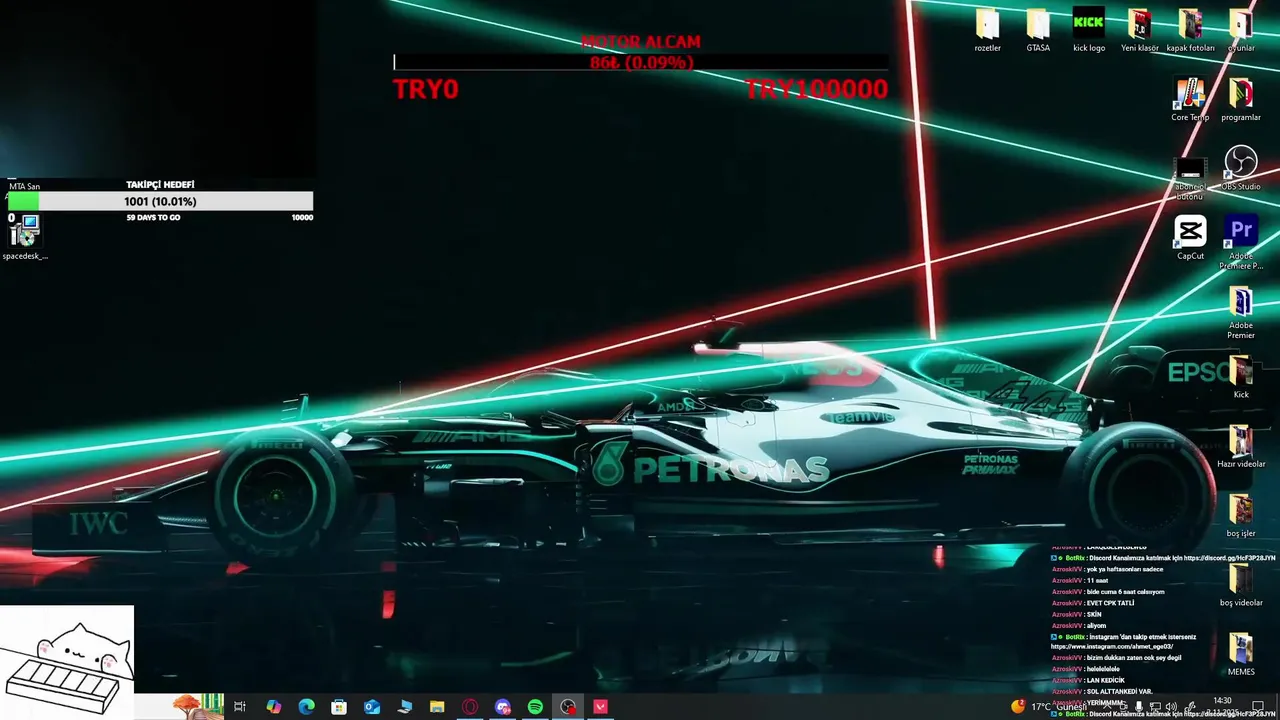Open the kapak fotoları folder
1280x720 pixels.
(1190, 30)
